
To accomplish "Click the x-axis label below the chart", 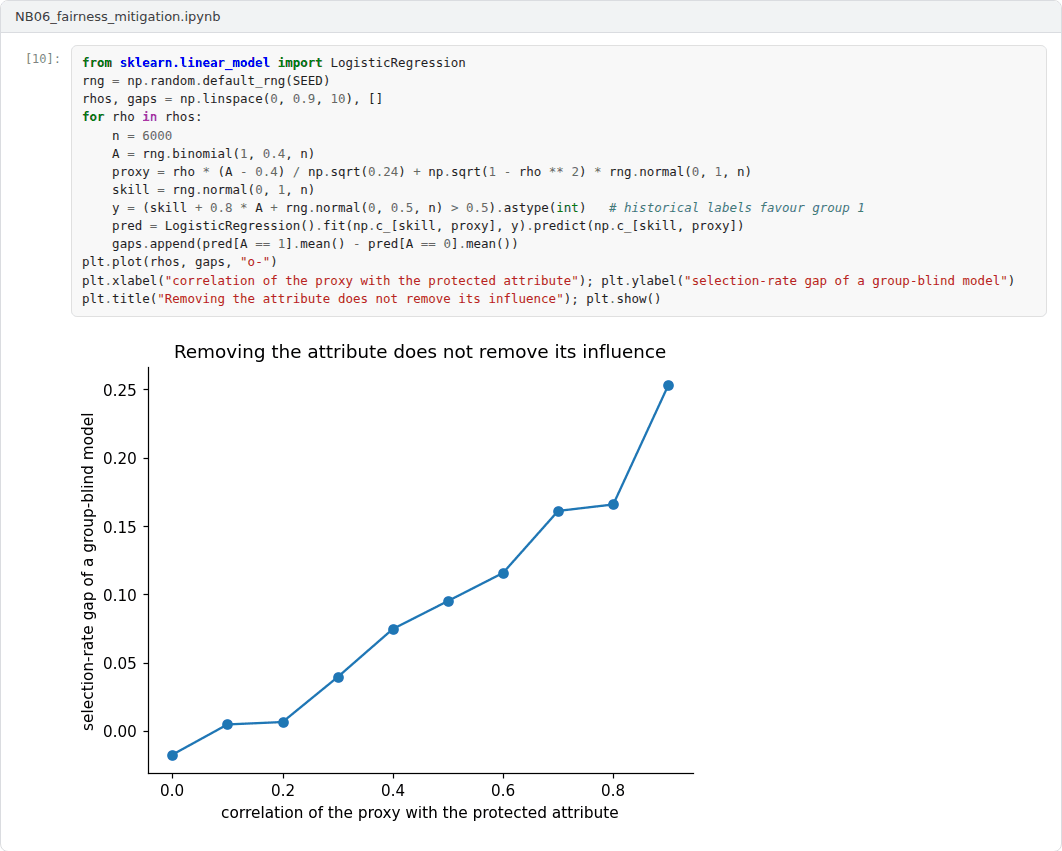I will 420,812.
